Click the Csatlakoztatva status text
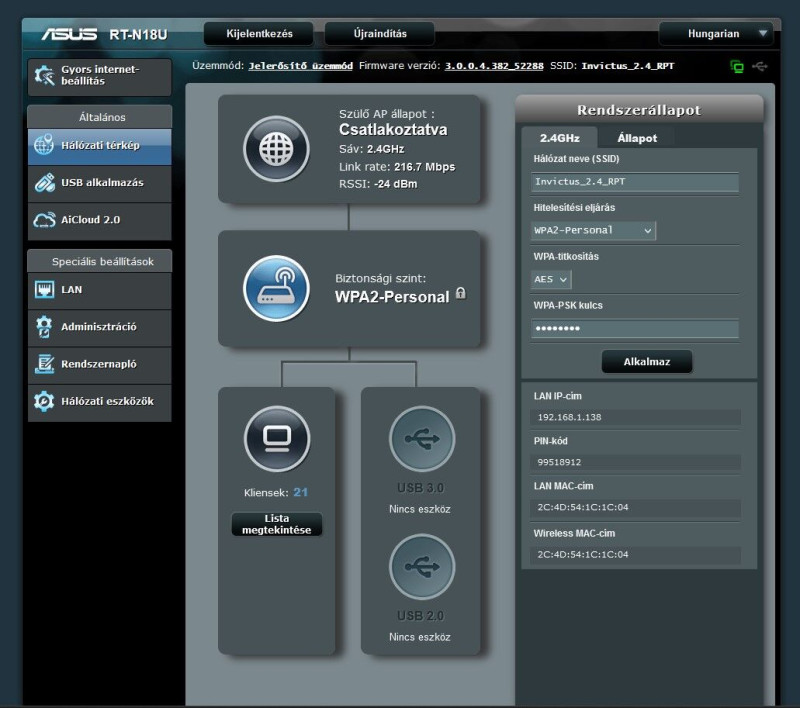Viewport: 800px width, 708px height. 393,130
